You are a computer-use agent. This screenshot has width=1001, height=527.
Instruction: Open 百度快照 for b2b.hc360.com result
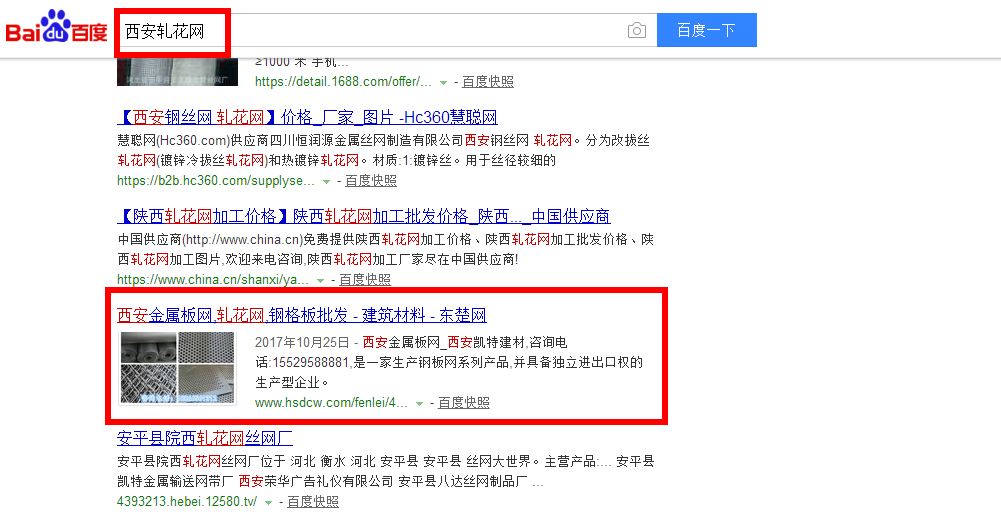[371, 181]
